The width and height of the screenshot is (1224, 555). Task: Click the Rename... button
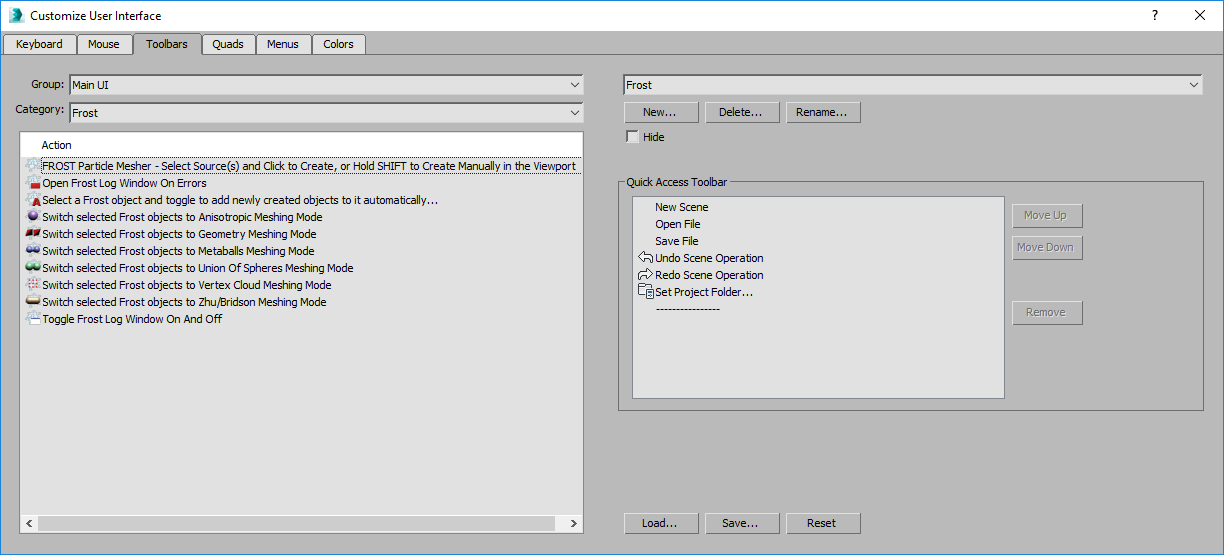point(822,112)
